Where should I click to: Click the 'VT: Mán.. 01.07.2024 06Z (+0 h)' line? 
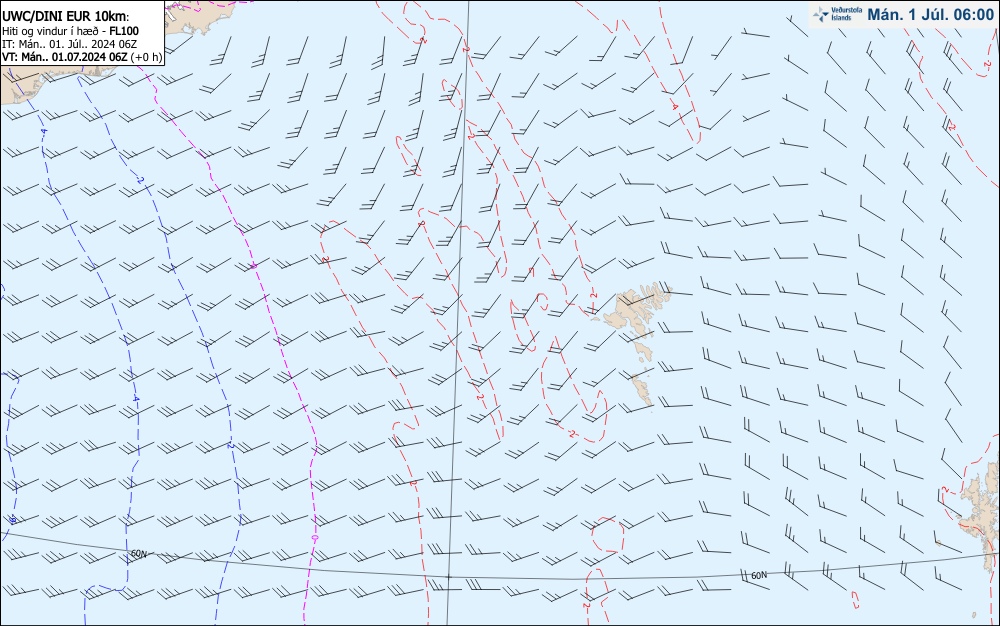[x=82, y=57]
